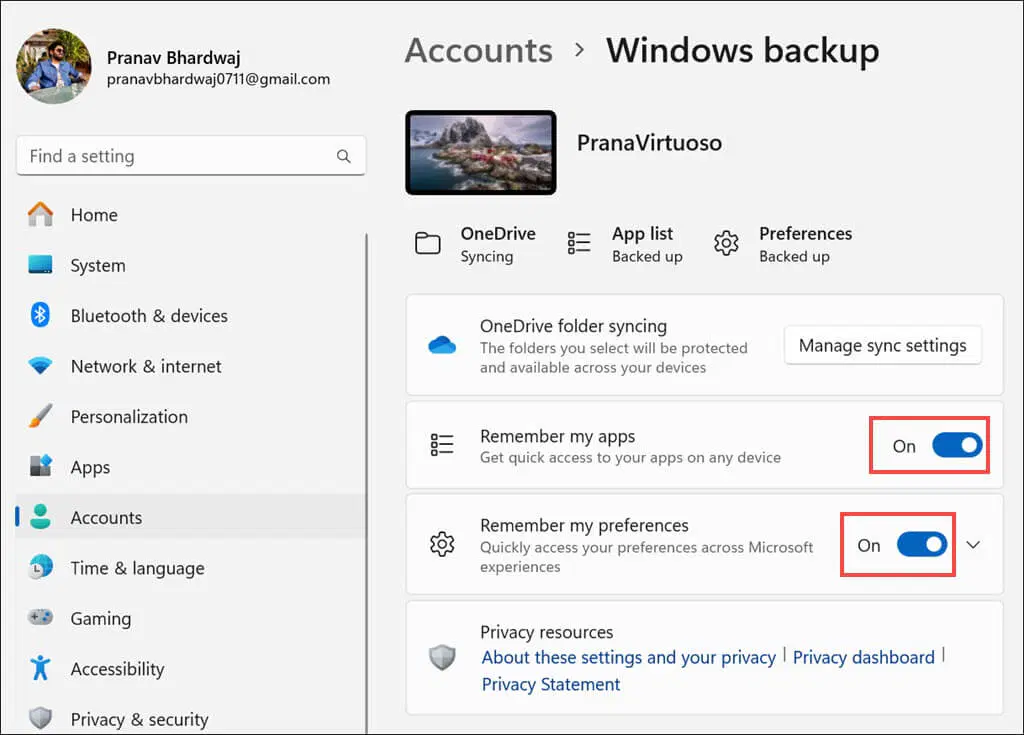Click the Privacy & security shield icon

pyautogui.click(x=40, y=719)
